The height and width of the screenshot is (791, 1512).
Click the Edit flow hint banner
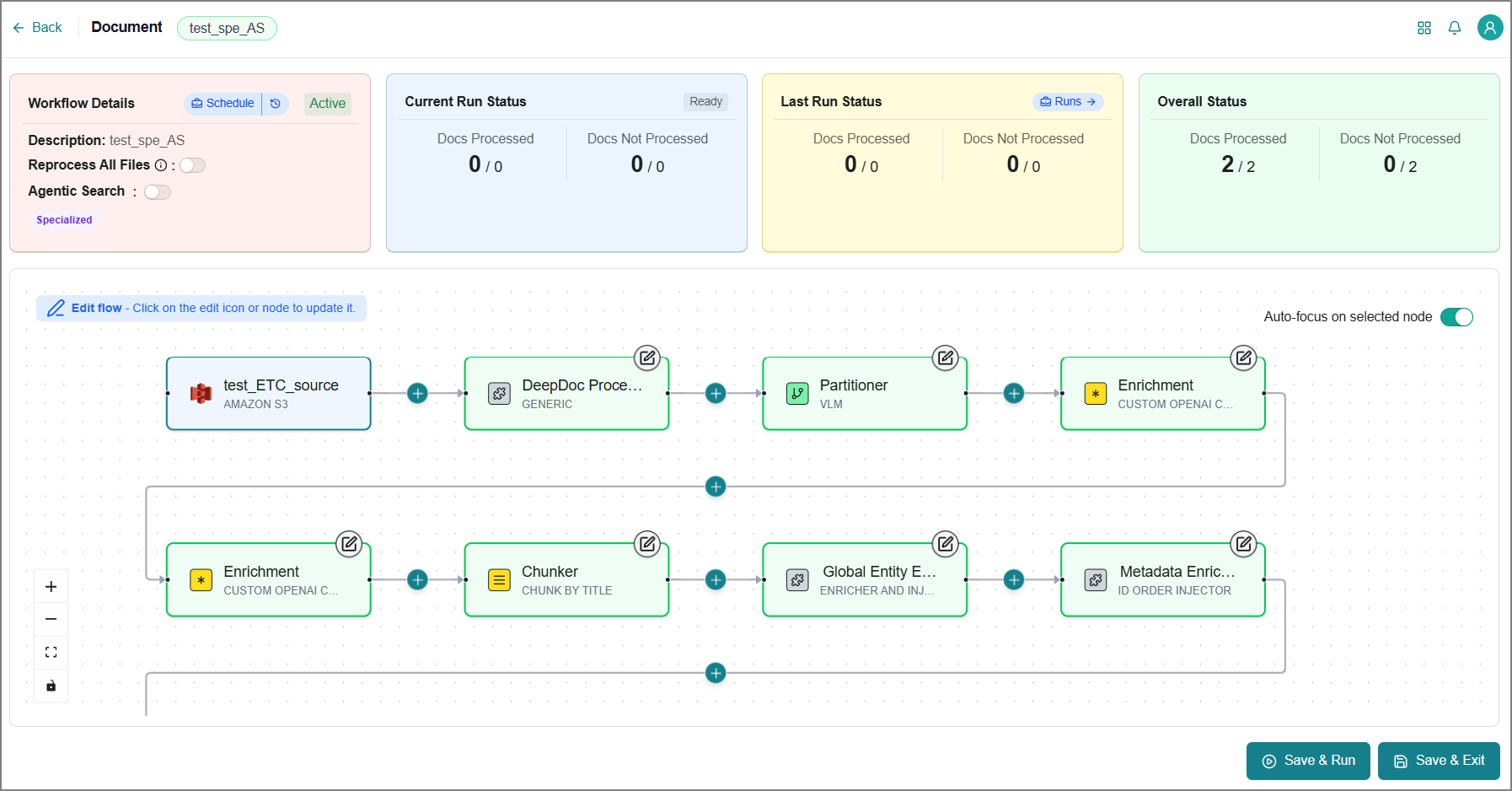tap(201, 309)
